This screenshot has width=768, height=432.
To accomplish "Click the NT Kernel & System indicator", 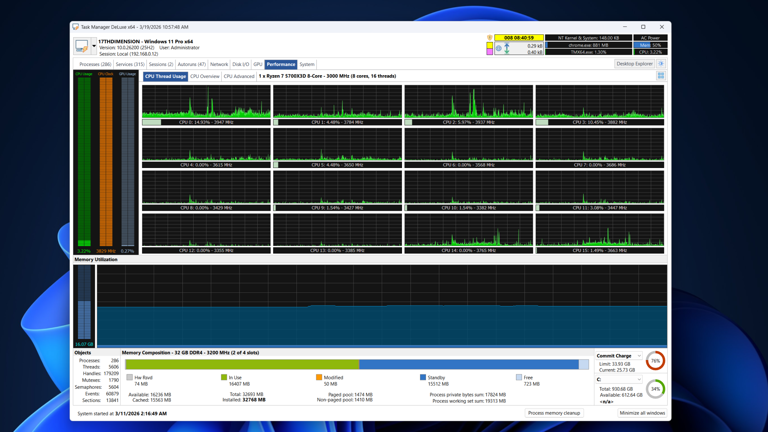I will pos(588,38).
